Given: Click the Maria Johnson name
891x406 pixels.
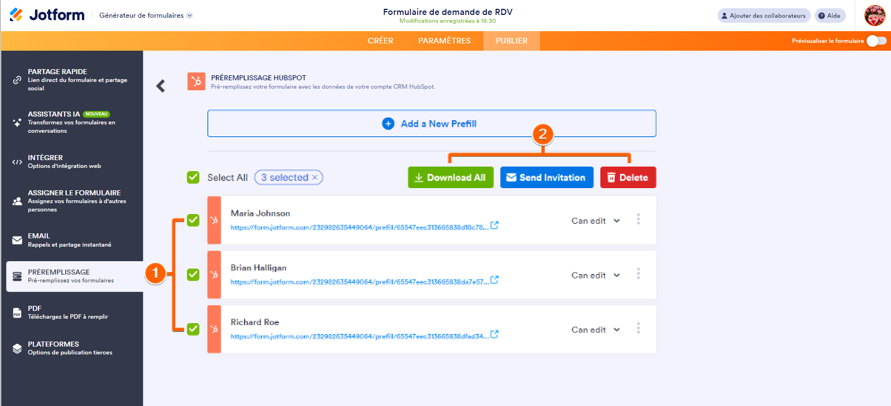Looking at the screenshot, I should [x=260, y=213].
